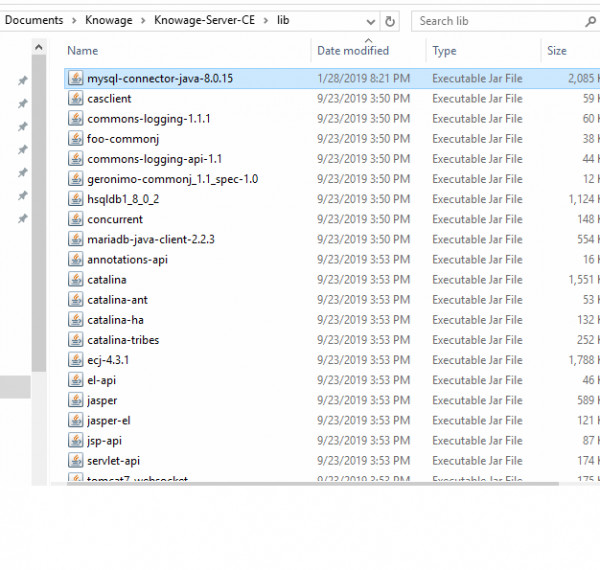The width and height of the screenshot is (600, 570).
Task: Select the jsp-api jar icon
Action: [76, 440]
